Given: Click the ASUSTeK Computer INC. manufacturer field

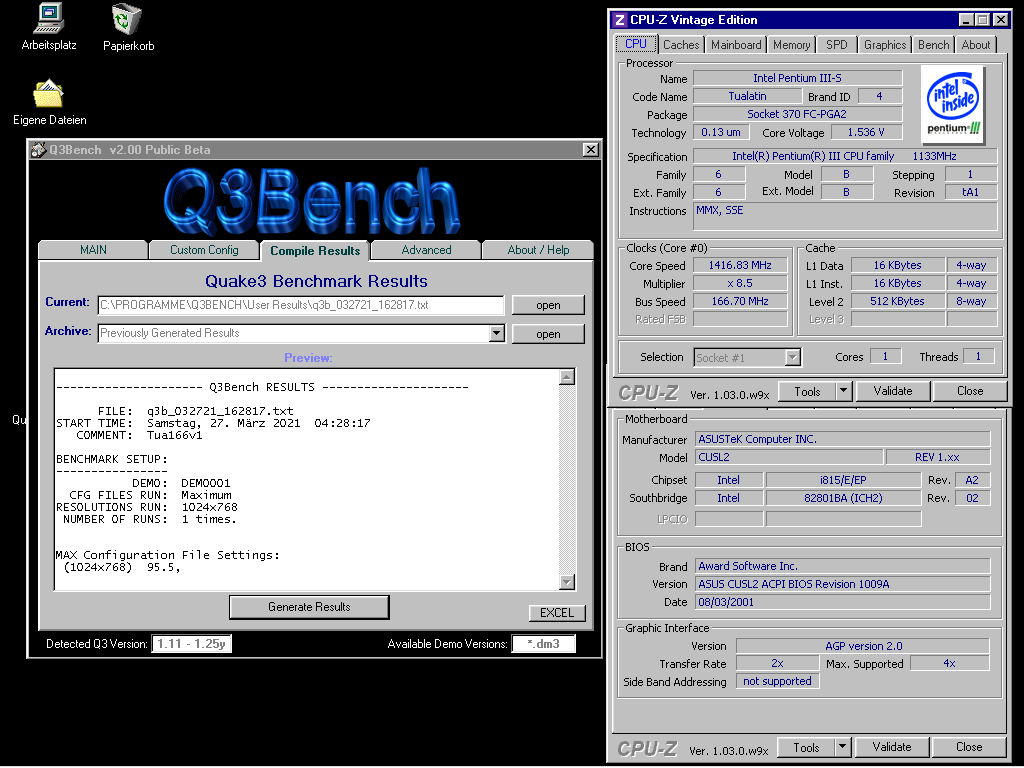Looking at the screenshot, I should (842, 440).
